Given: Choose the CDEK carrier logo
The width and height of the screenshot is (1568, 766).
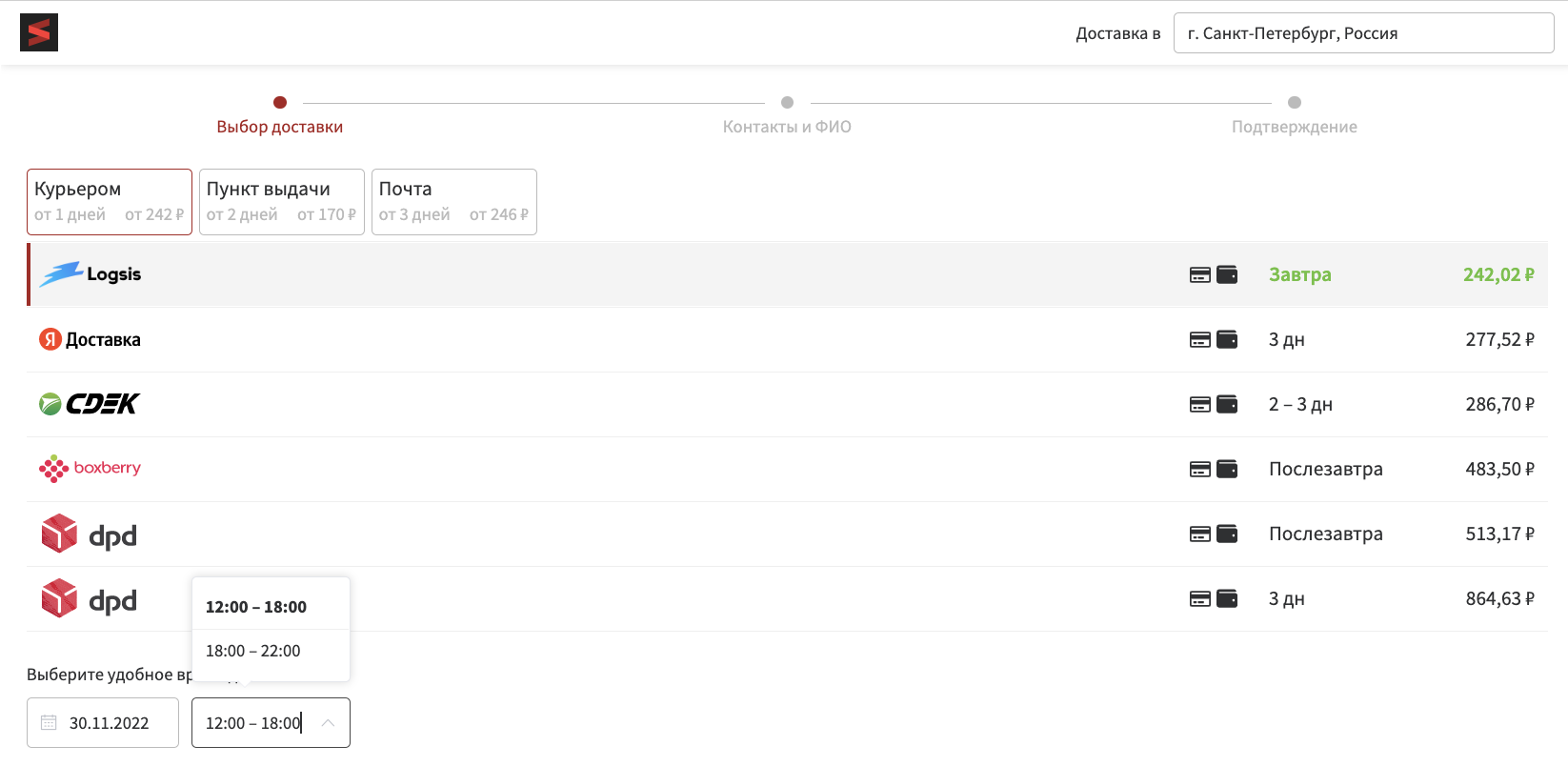Looking at the screenshot, I should tap(90, 404).
